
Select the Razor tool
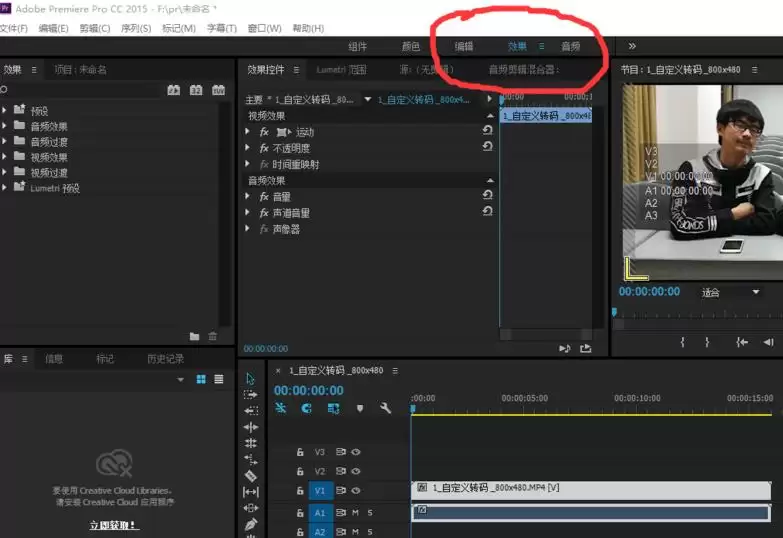(x=250, y=475)
